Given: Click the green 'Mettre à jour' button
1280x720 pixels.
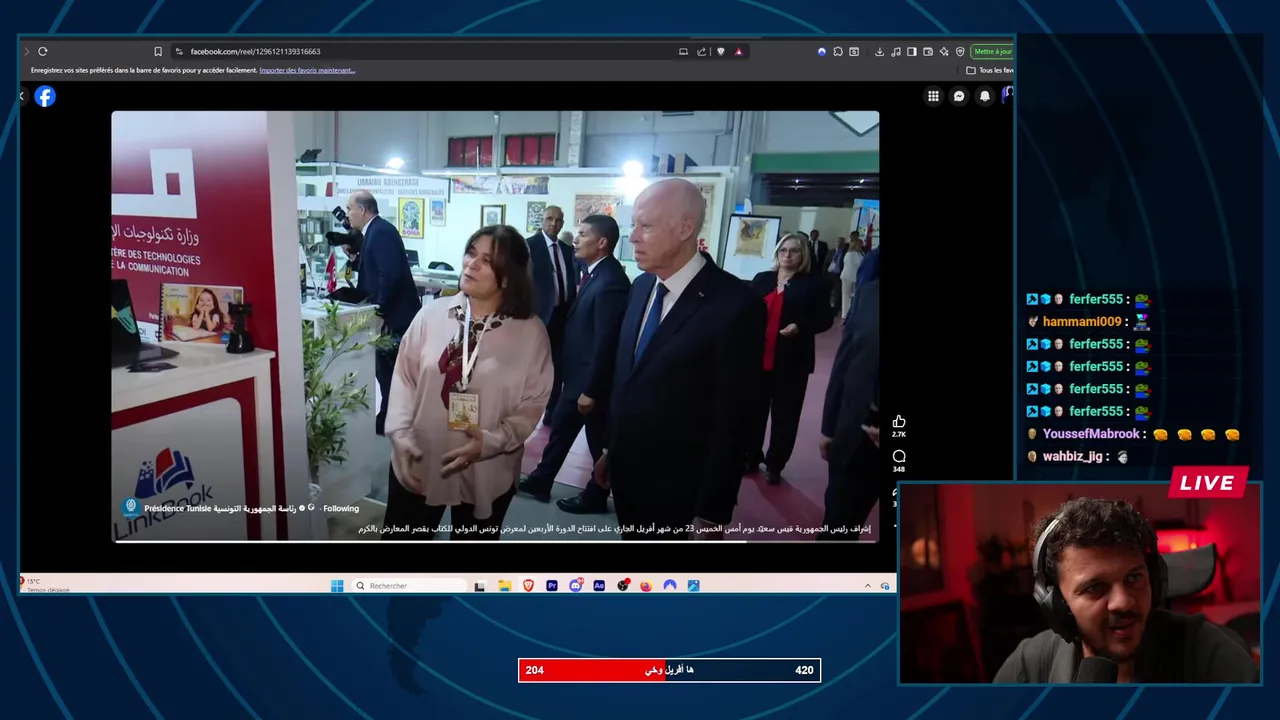Looking at the screenshot, I should pos(992,51).
